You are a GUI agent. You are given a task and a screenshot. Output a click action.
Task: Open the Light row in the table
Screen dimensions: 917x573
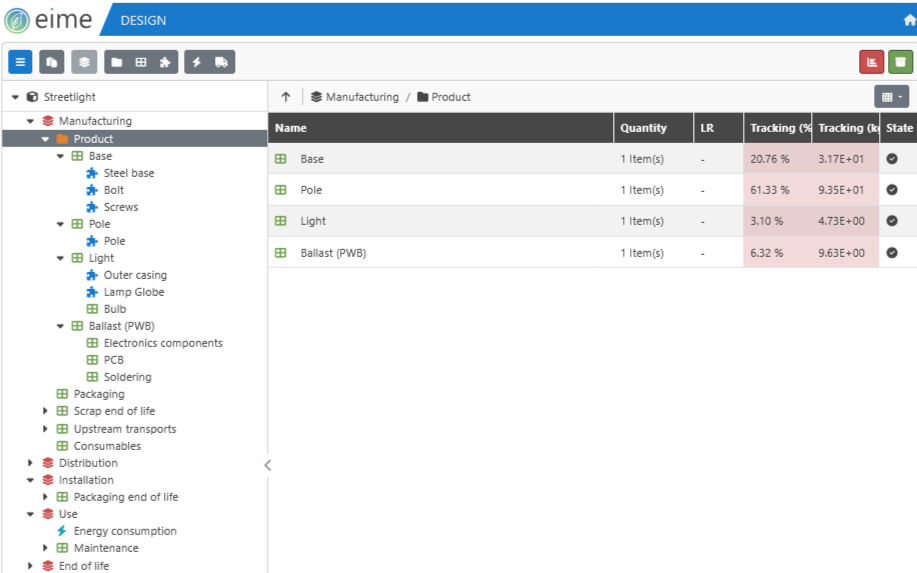click(x=592, y=221)
